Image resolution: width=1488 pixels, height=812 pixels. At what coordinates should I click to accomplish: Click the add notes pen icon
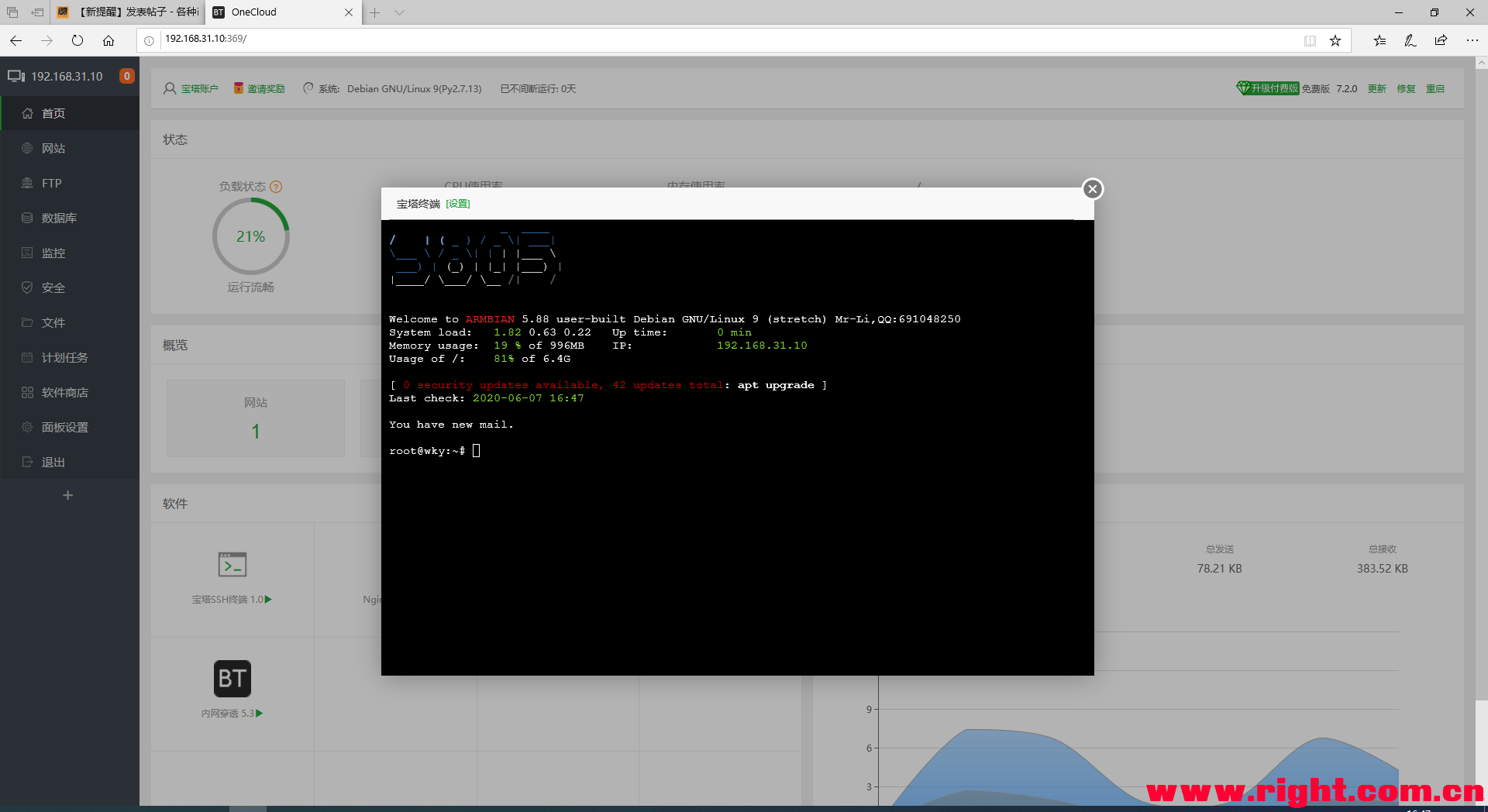1410,40
